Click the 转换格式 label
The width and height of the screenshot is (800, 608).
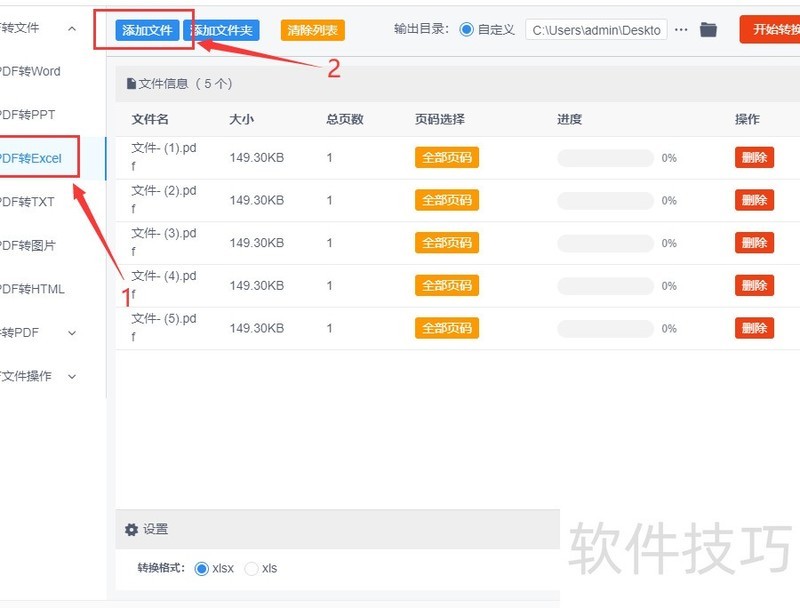coord(161,568)
